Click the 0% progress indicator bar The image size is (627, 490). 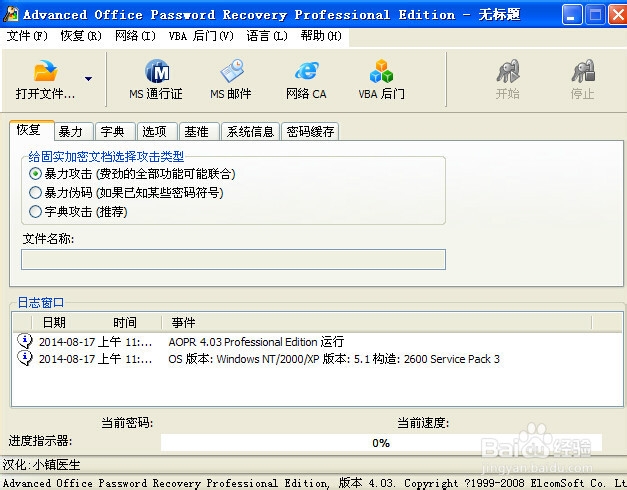click(381, 443)
